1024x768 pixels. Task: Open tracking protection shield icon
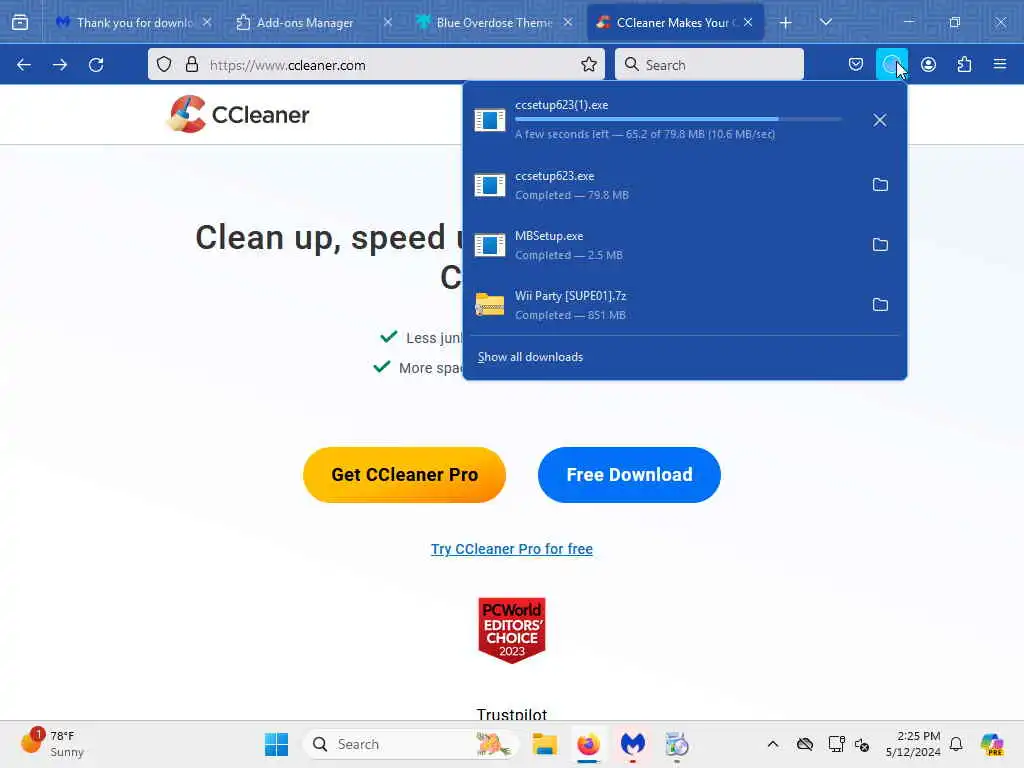tap(164, 64)
